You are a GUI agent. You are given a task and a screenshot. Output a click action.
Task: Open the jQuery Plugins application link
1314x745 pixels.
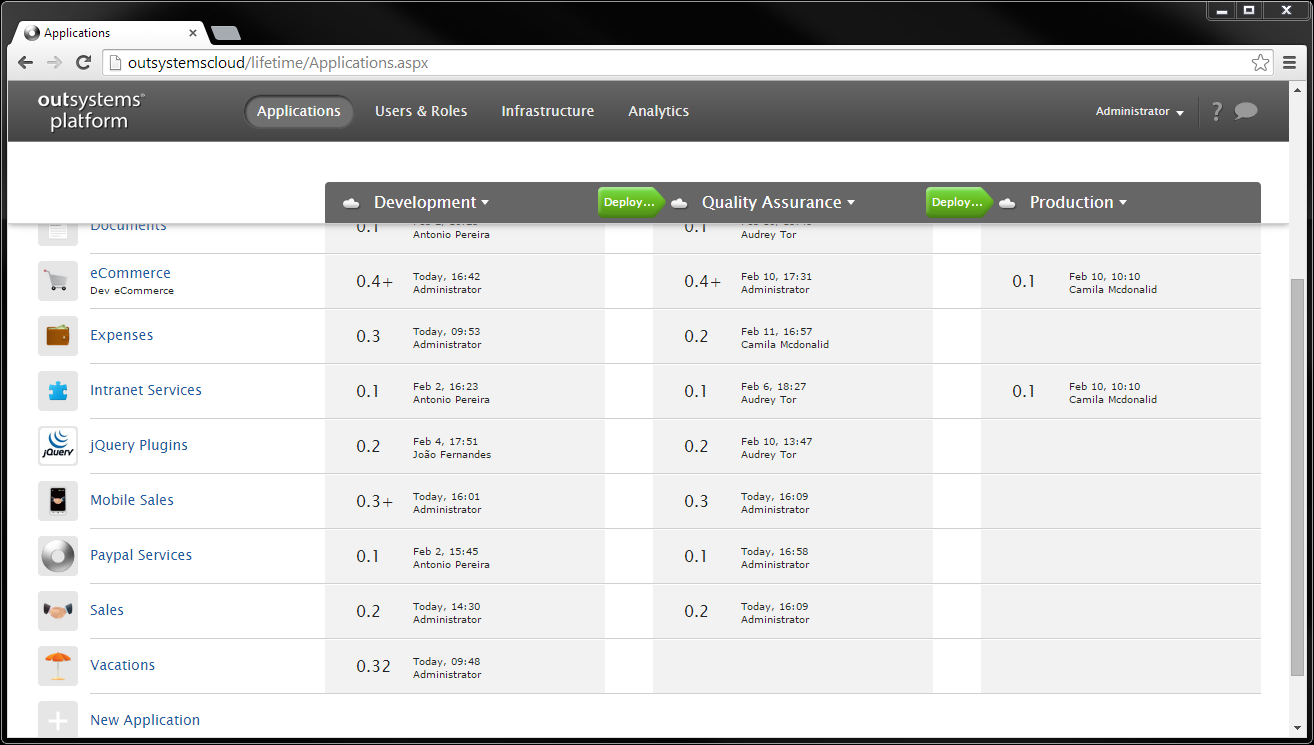(x=139, y=445)
